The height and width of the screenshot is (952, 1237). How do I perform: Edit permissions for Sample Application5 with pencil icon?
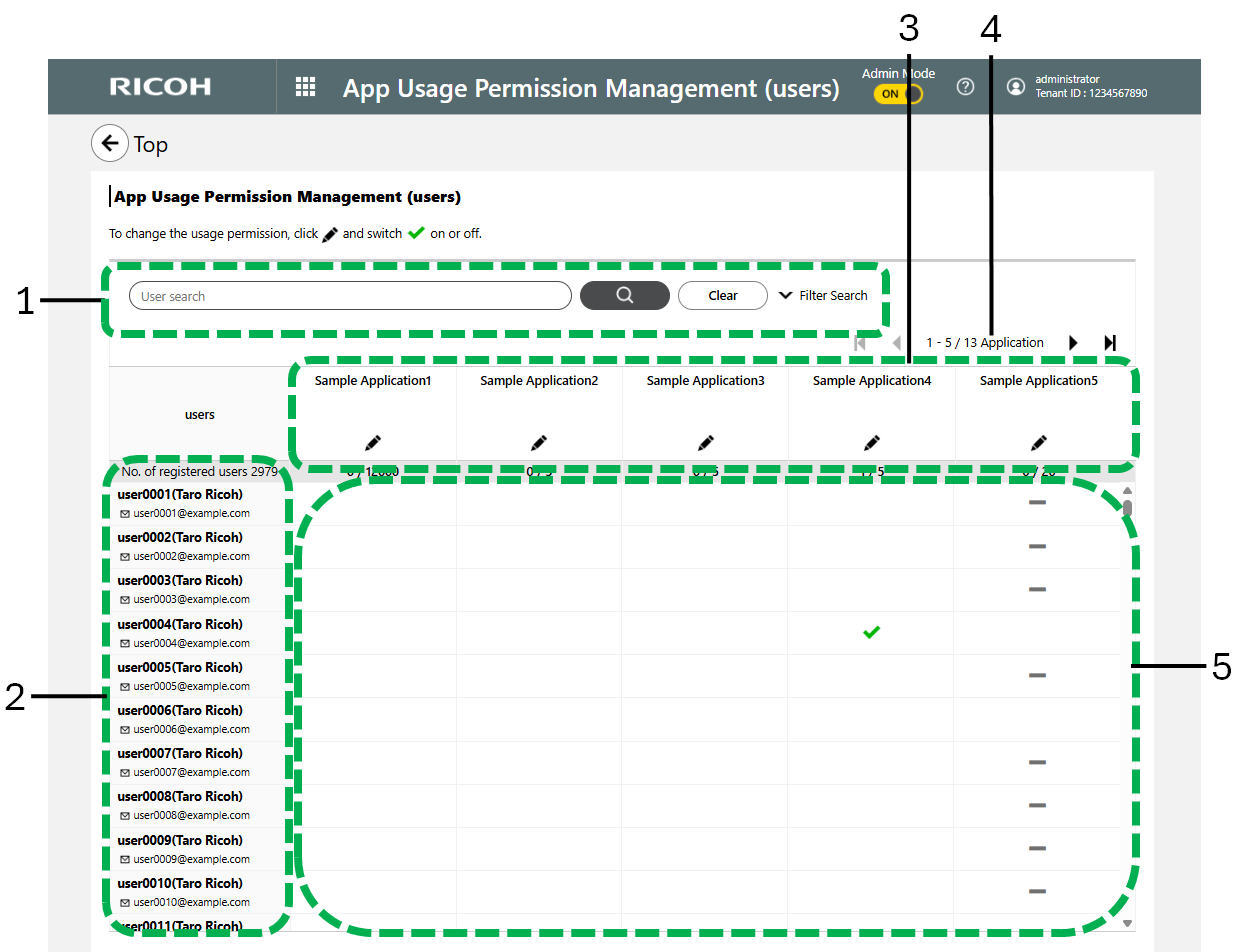[x=1038, y=442]
